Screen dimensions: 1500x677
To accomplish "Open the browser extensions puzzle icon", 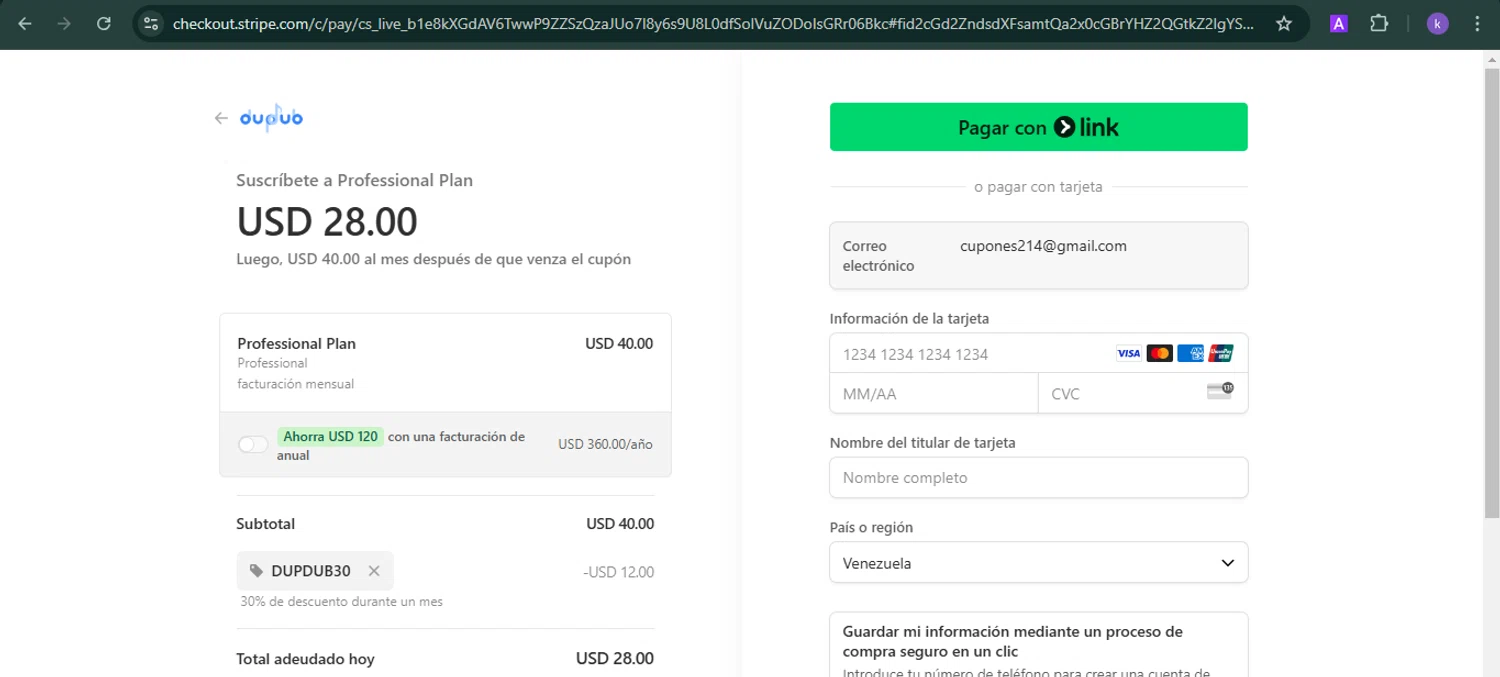I will tap(1379, 23).
